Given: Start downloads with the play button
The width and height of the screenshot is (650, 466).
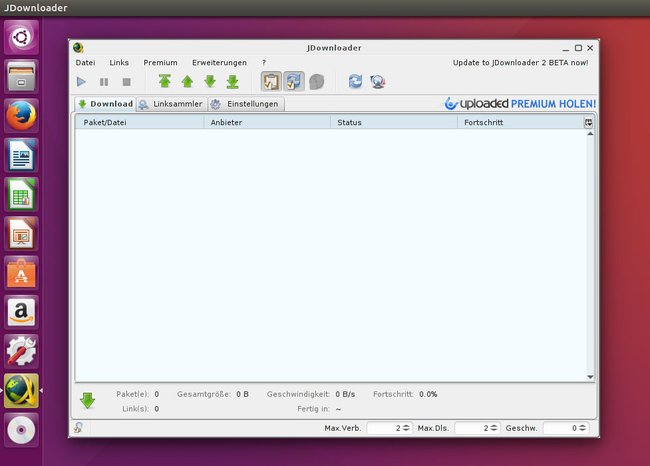Looking at the screenshot, I should 81,82.
